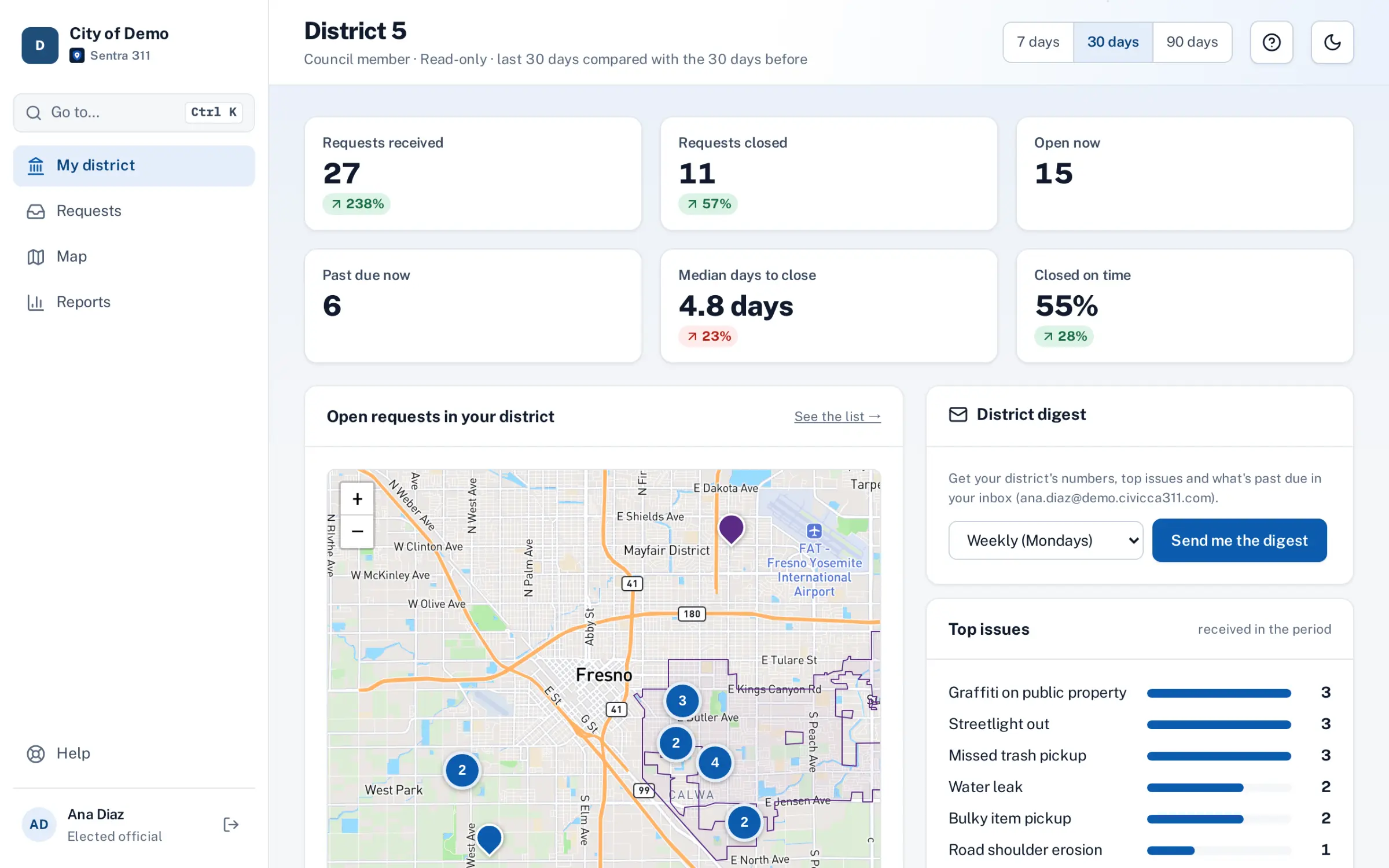Click the Road shoulder erosion bar
Image resolution: width=1389 pixels, height=868 pixels.
tap(1219, 851)
